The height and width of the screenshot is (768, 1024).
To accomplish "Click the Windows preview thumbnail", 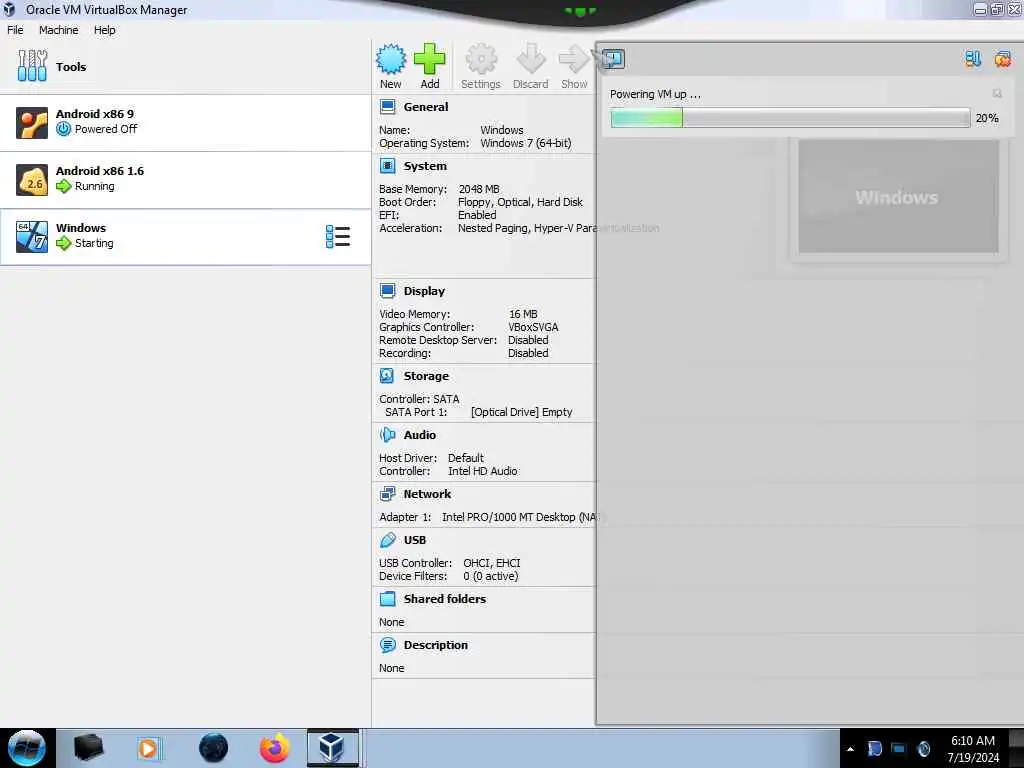I will coord(898,197).
